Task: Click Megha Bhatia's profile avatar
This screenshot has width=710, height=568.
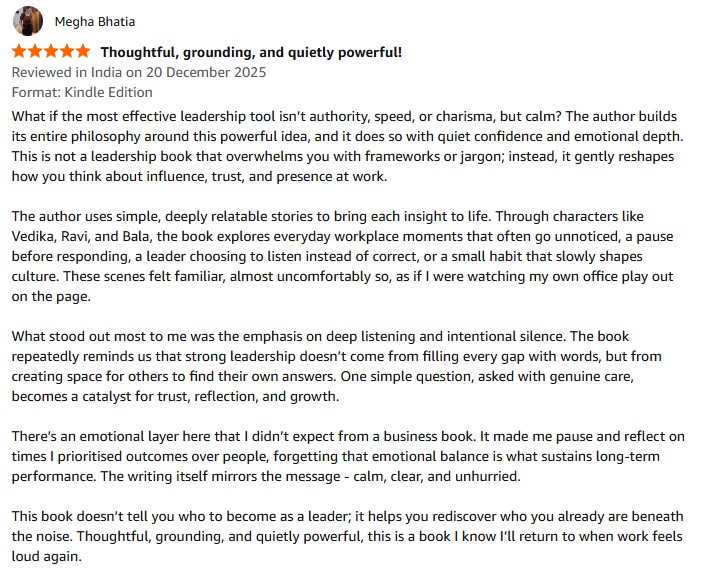Action: coord(27,20)
